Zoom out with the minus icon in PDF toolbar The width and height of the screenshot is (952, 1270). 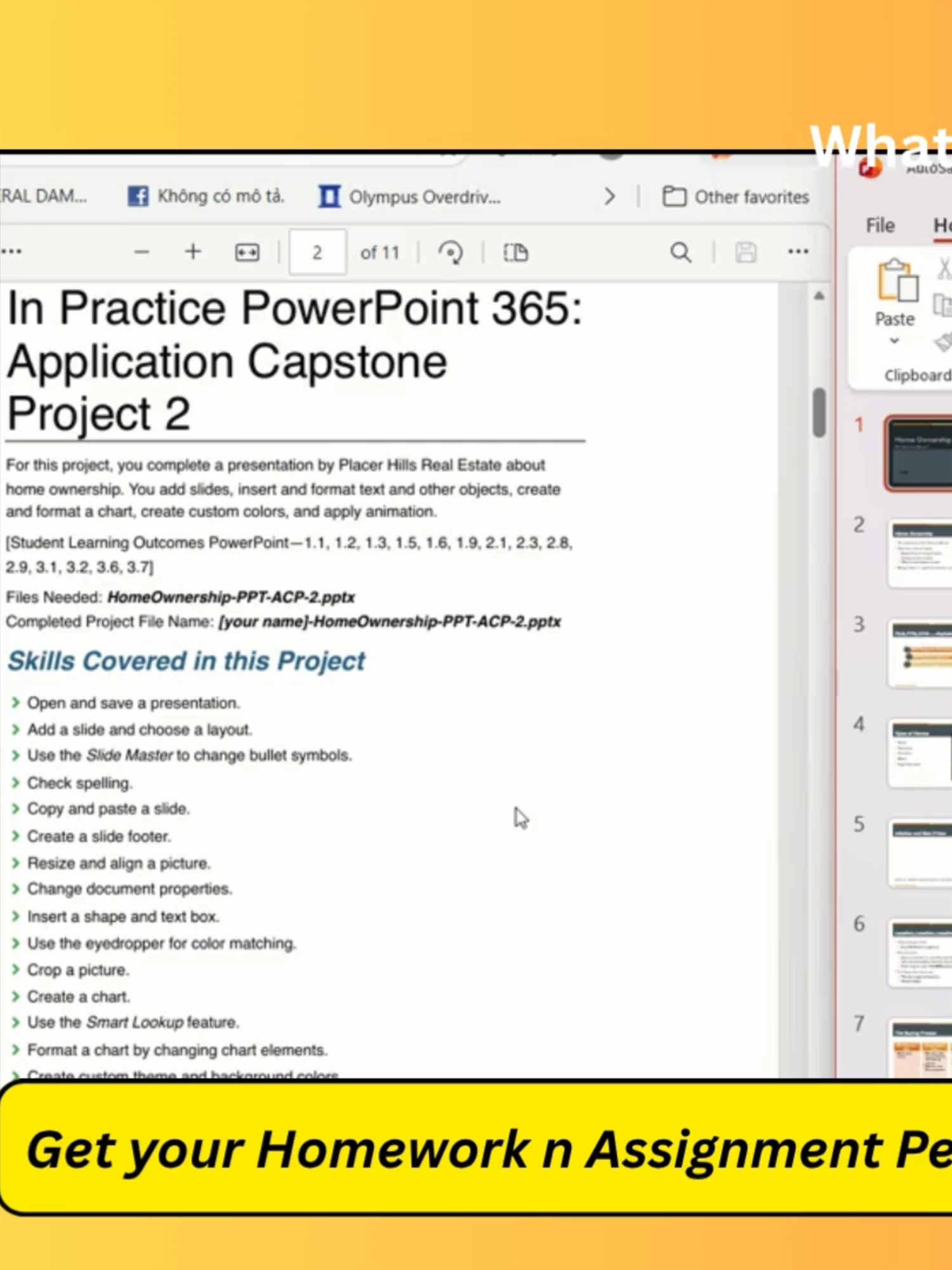click(142, 253)
